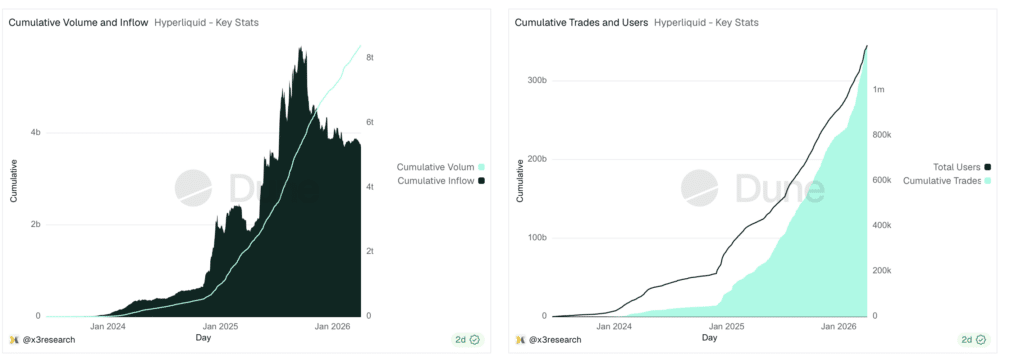Viewport: 1024px width, 362px height.
Task: Click the '600k' right-axis label
Action: click(882, 180)
